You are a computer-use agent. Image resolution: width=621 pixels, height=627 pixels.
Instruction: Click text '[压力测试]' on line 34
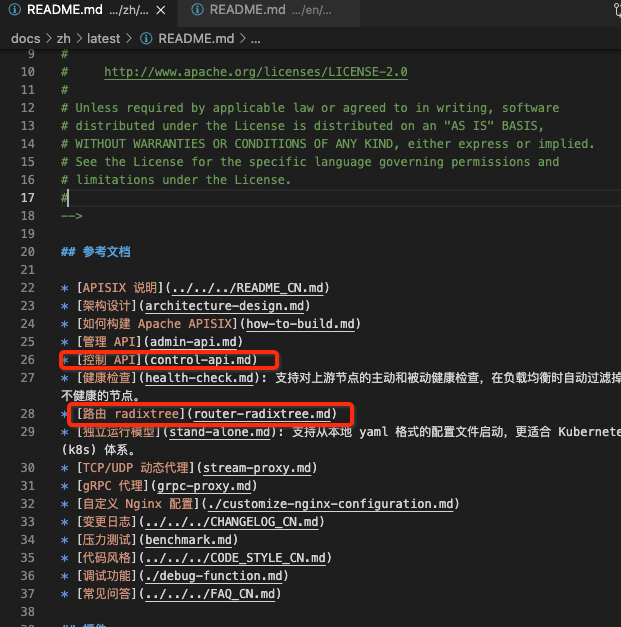(x=107, y=540)
